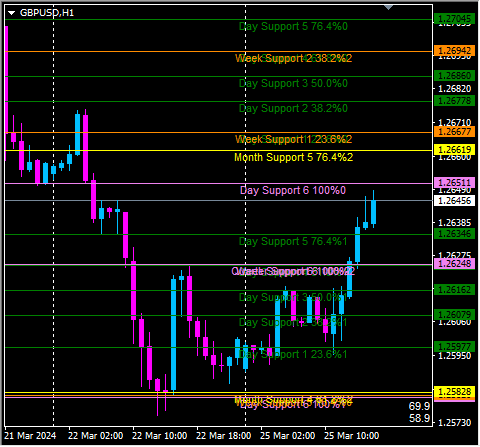Select the 'Day Support 2 38.2%1' label

point(293,322)
